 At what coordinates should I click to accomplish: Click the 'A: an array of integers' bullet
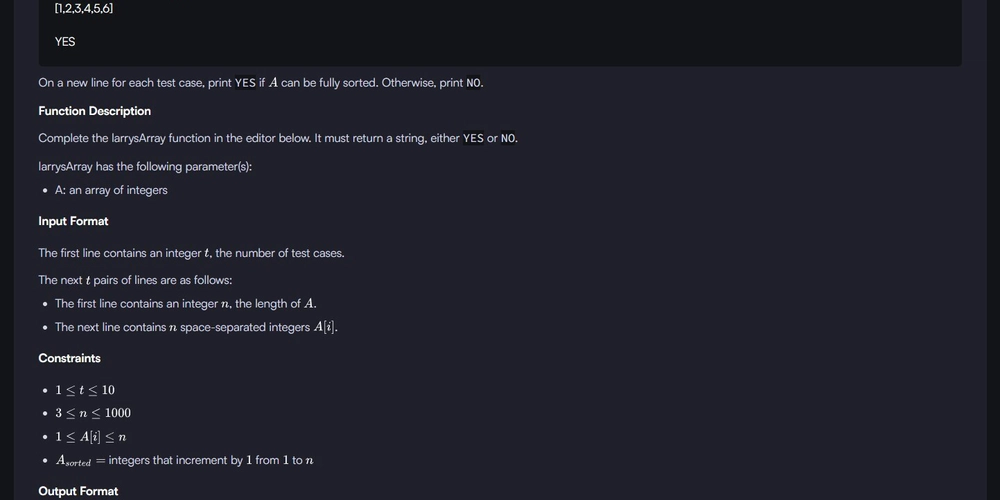tap(111, 190)
